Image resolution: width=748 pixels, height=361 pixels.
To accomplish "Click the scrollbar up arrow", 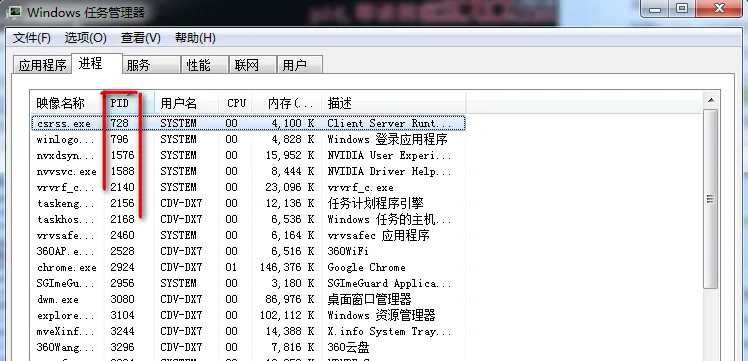I will coord(711,100).
